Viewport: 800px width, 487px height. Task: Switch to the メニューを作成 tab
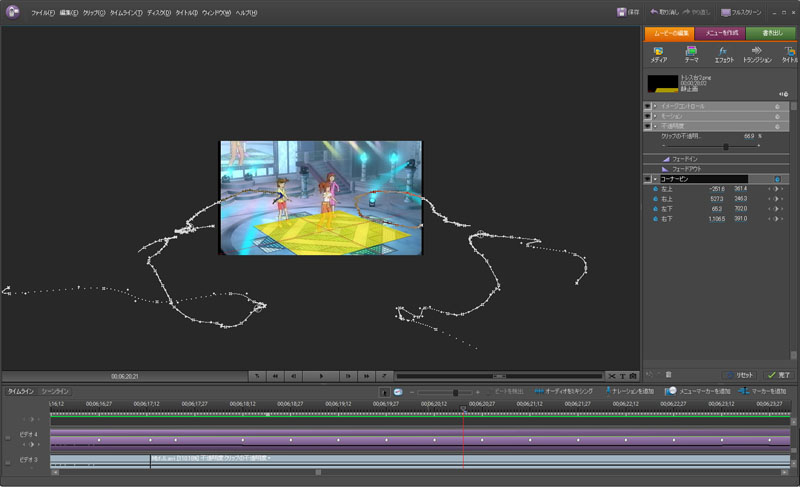coord(720,33)
